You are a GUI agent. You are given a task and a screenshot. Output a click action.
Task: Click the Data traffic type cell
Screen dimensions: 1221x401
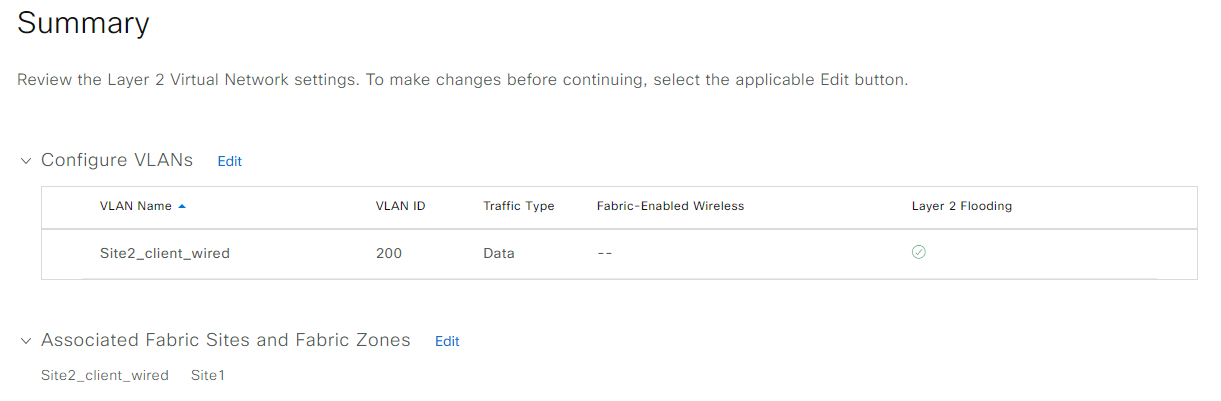tap(499, 253)
